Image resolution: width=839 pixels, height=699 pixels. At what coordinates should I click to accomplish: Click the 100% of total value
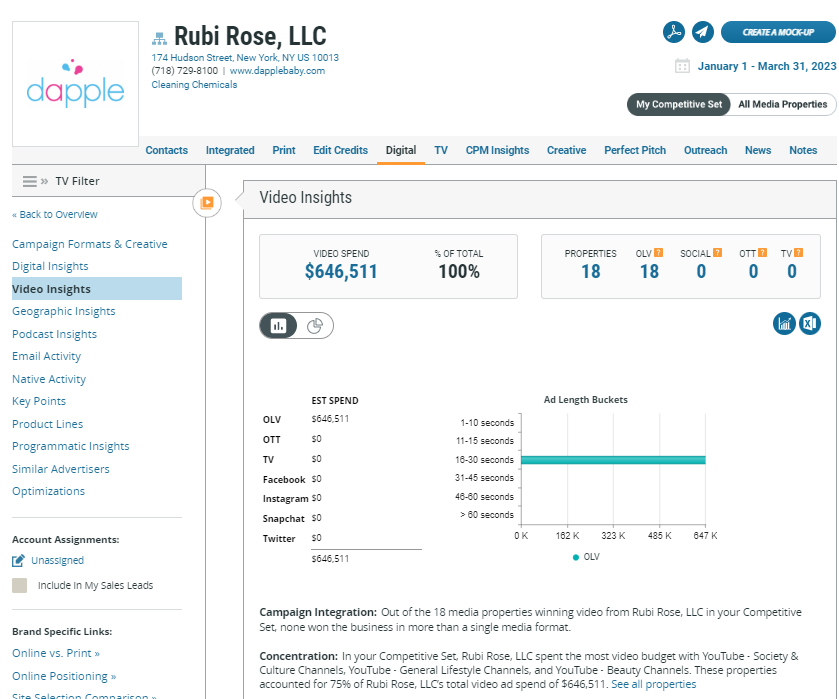click(x=459, y=272)
